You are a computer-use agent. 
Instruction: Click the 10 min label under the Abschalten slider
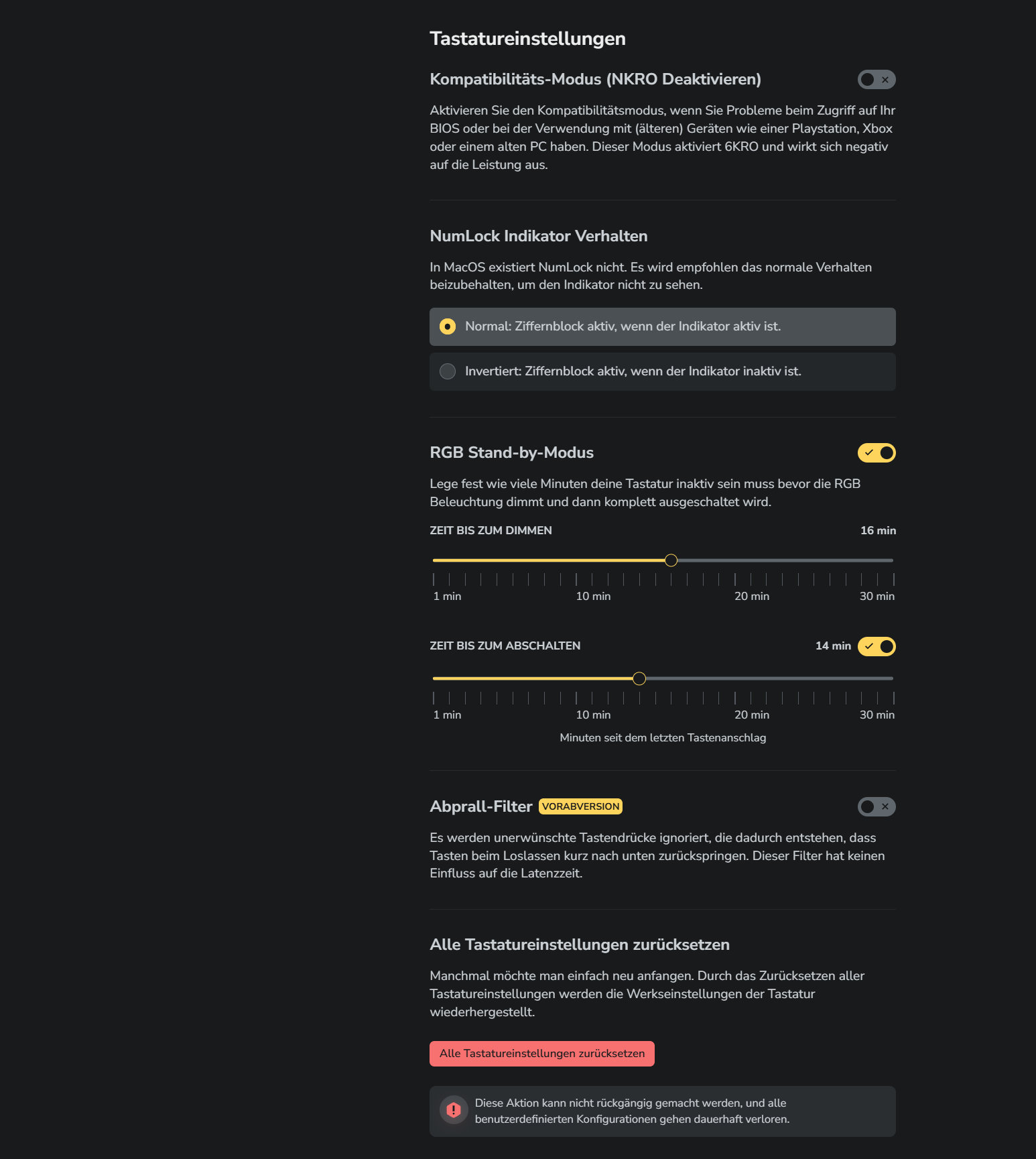[592, 715]
